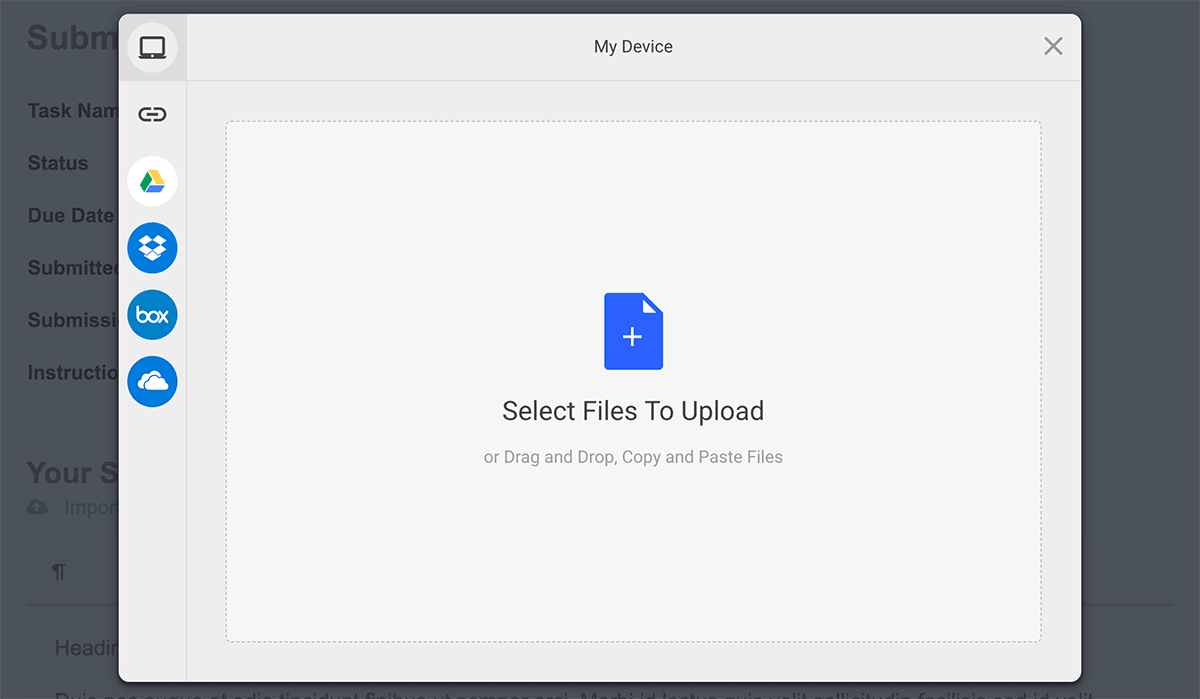Click Select Files To Upload
This screenshot has width=1200, height=699.
(633, 410)
